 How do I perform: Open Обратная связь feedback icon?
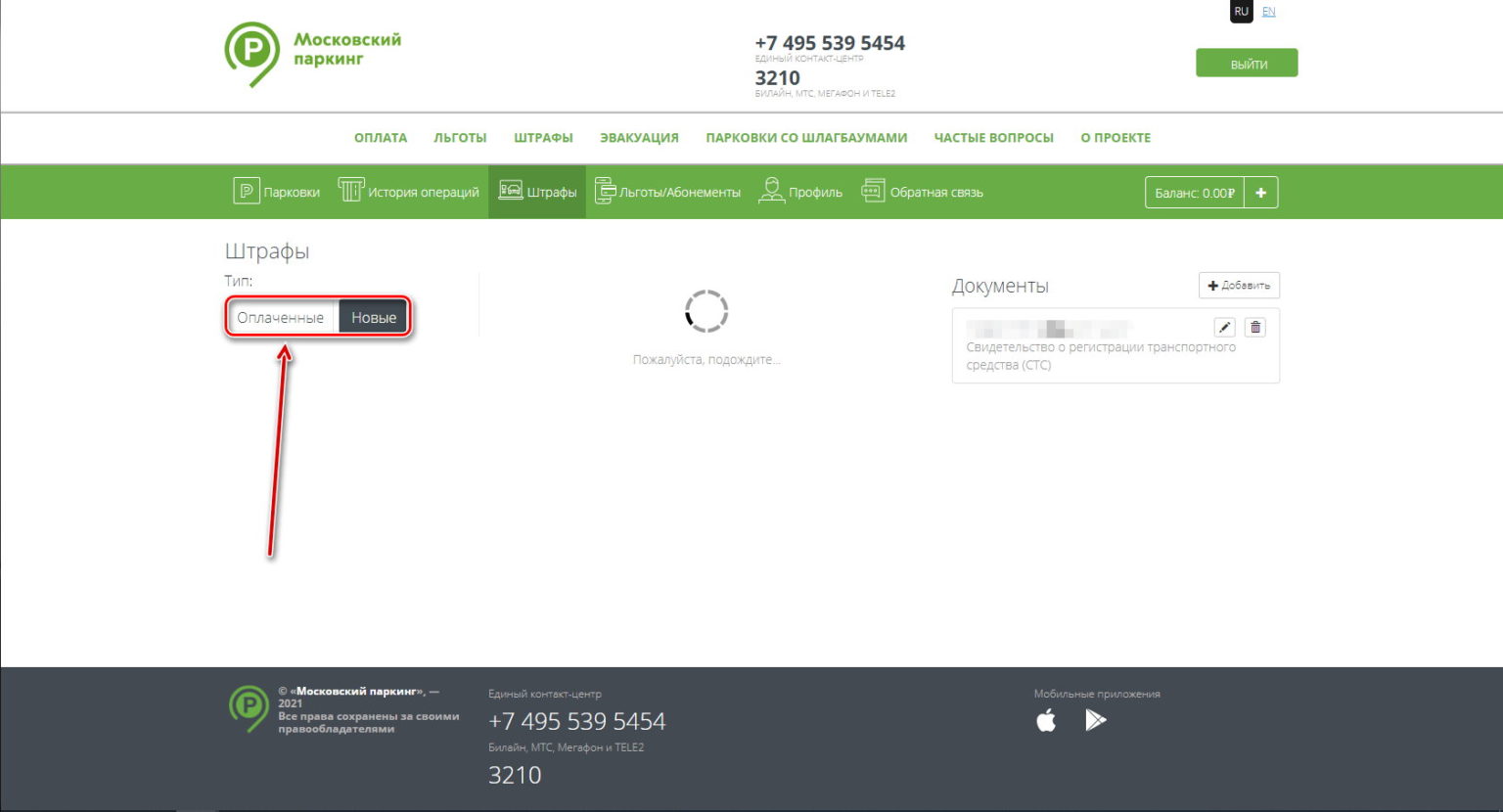click(x=873, y=191)
